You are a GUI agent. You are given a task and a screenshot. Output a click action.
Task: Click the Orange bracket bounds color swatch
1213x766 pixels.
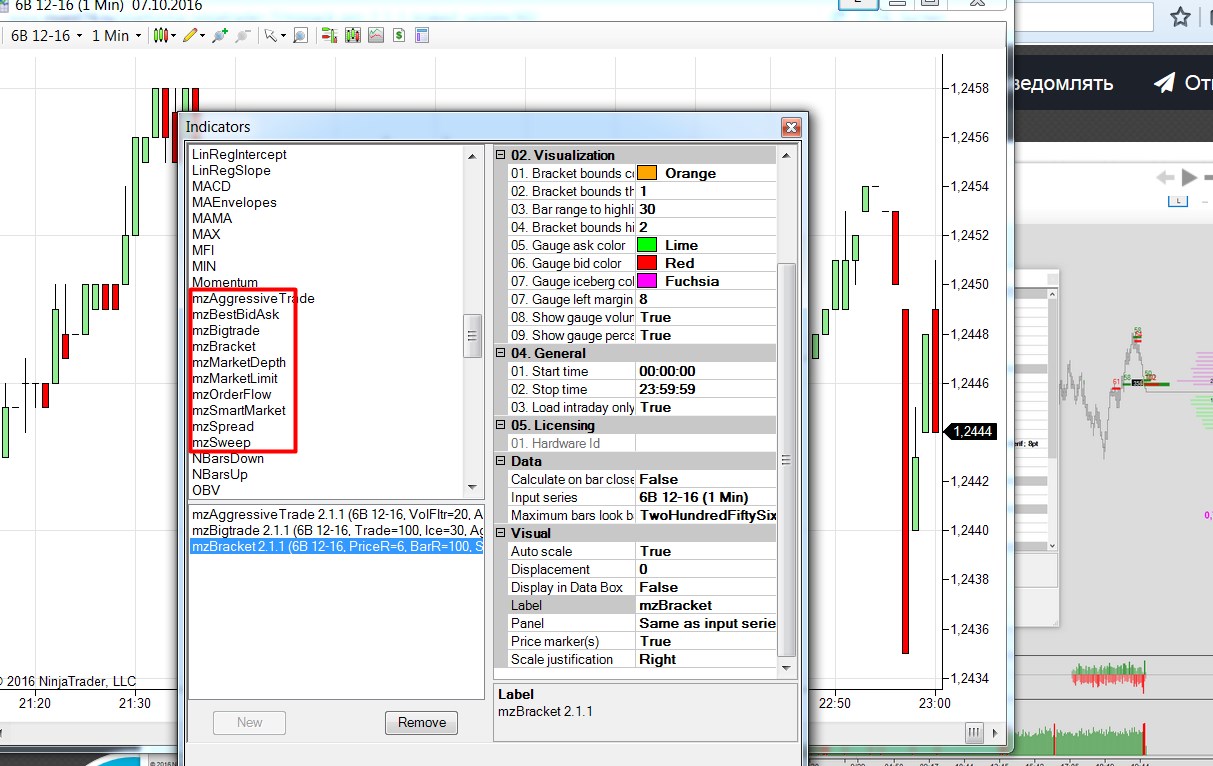[648, 173]
